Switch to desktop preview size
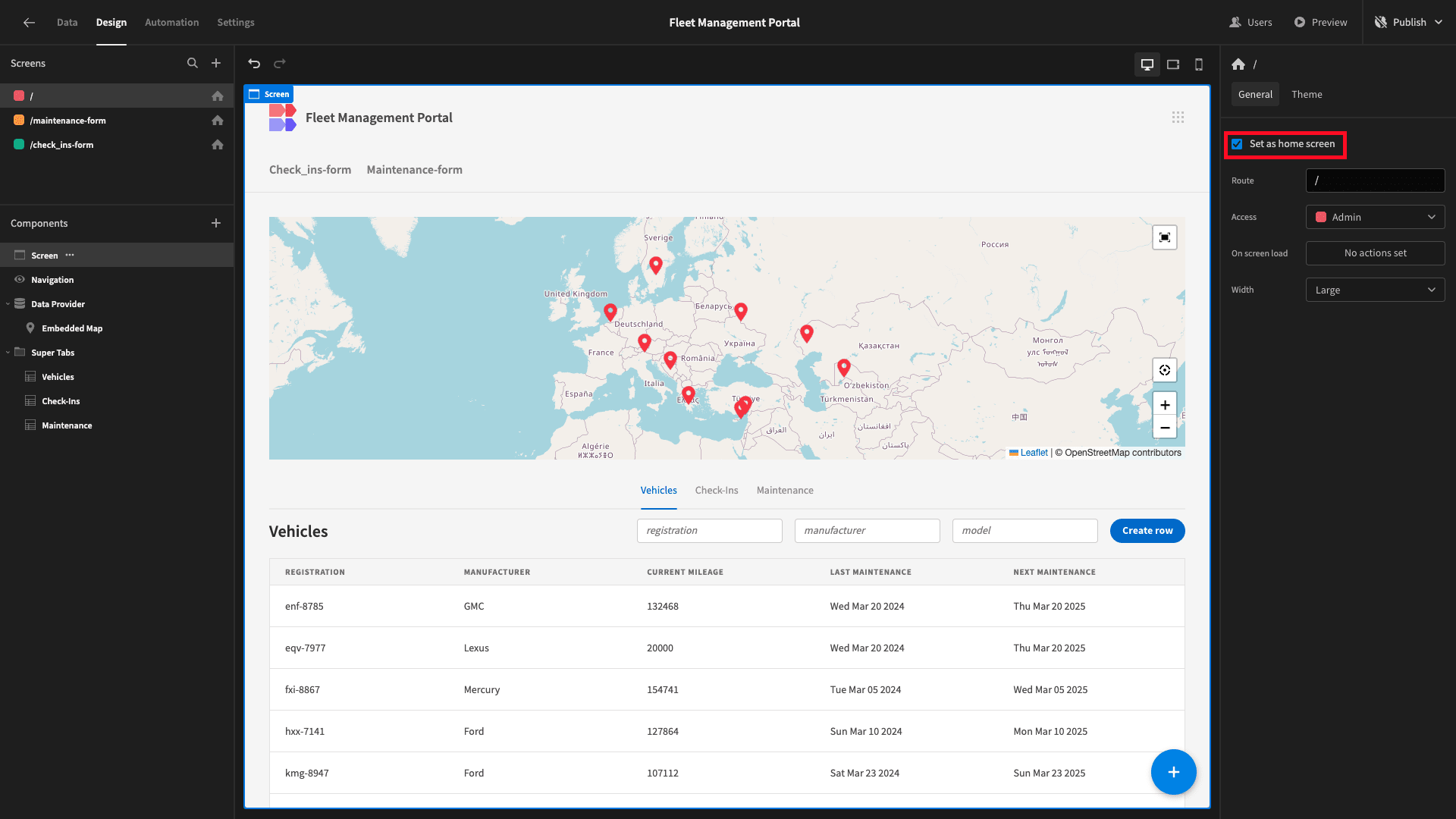This screenshot has height=819, width=1456. tap(1147, 64)
